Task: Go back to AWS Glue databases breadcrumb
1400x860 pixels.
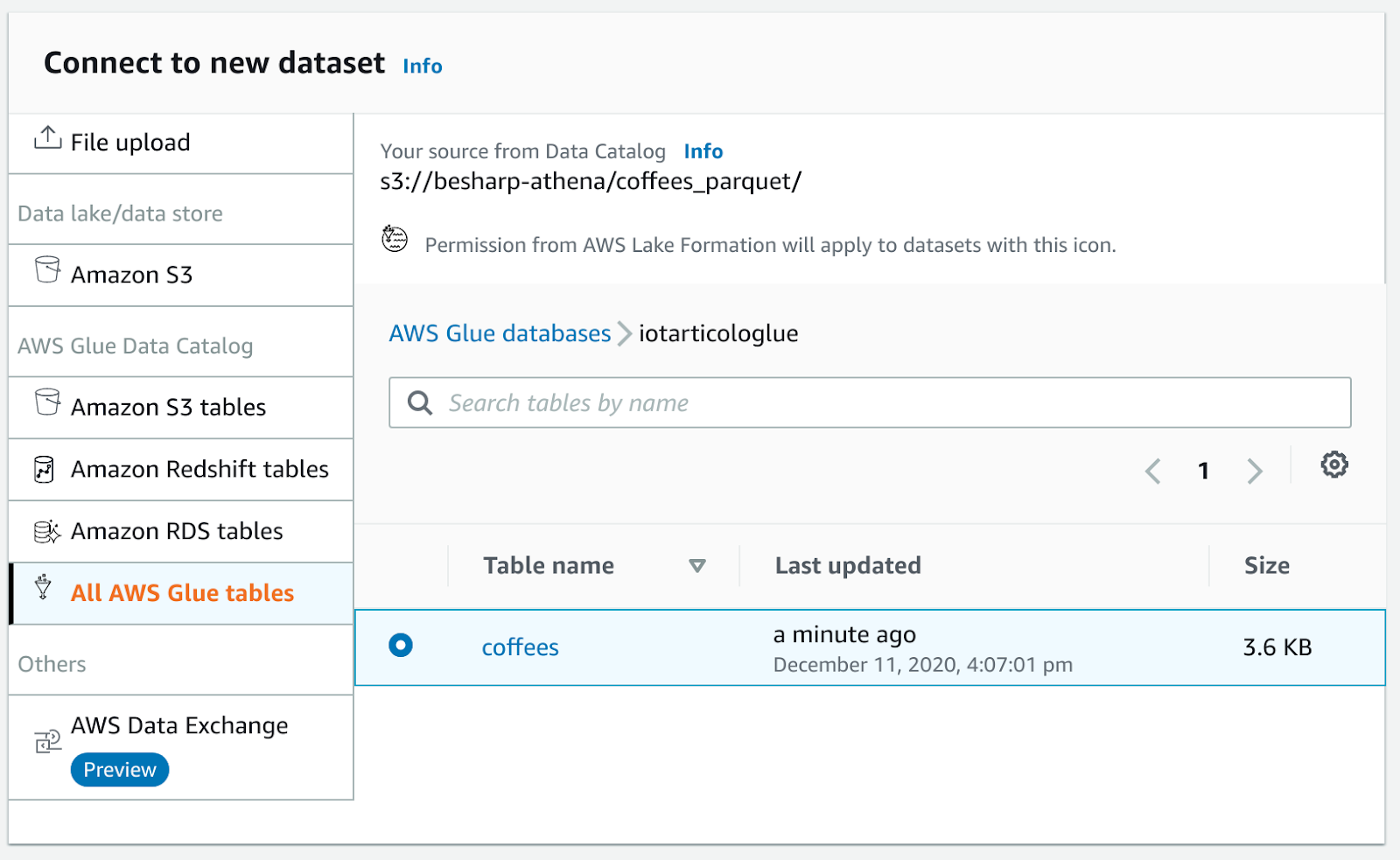Action: (x=500, y=333)
